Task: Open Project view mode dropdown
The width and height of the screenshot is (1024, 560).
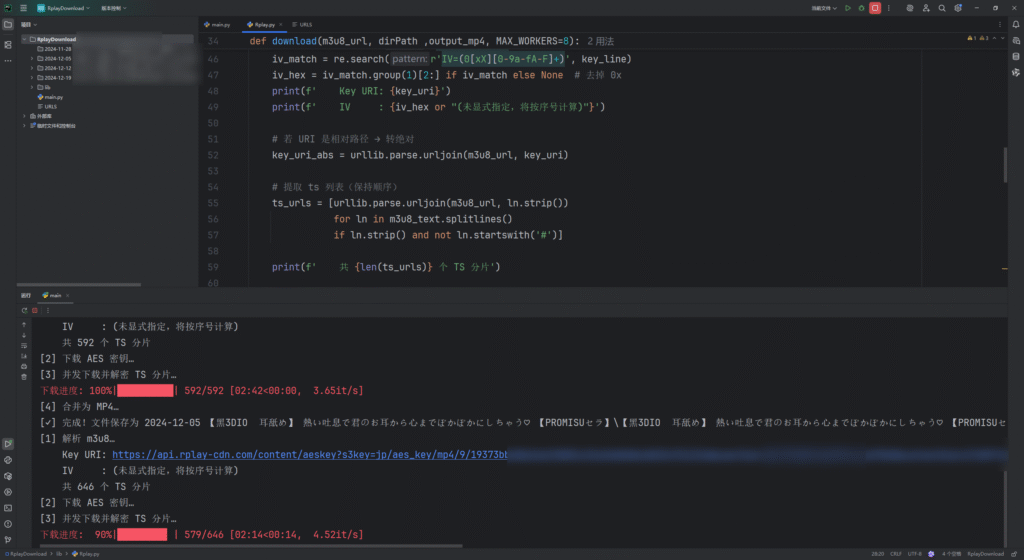Action: pyautogui.click(x=29, y=25)
